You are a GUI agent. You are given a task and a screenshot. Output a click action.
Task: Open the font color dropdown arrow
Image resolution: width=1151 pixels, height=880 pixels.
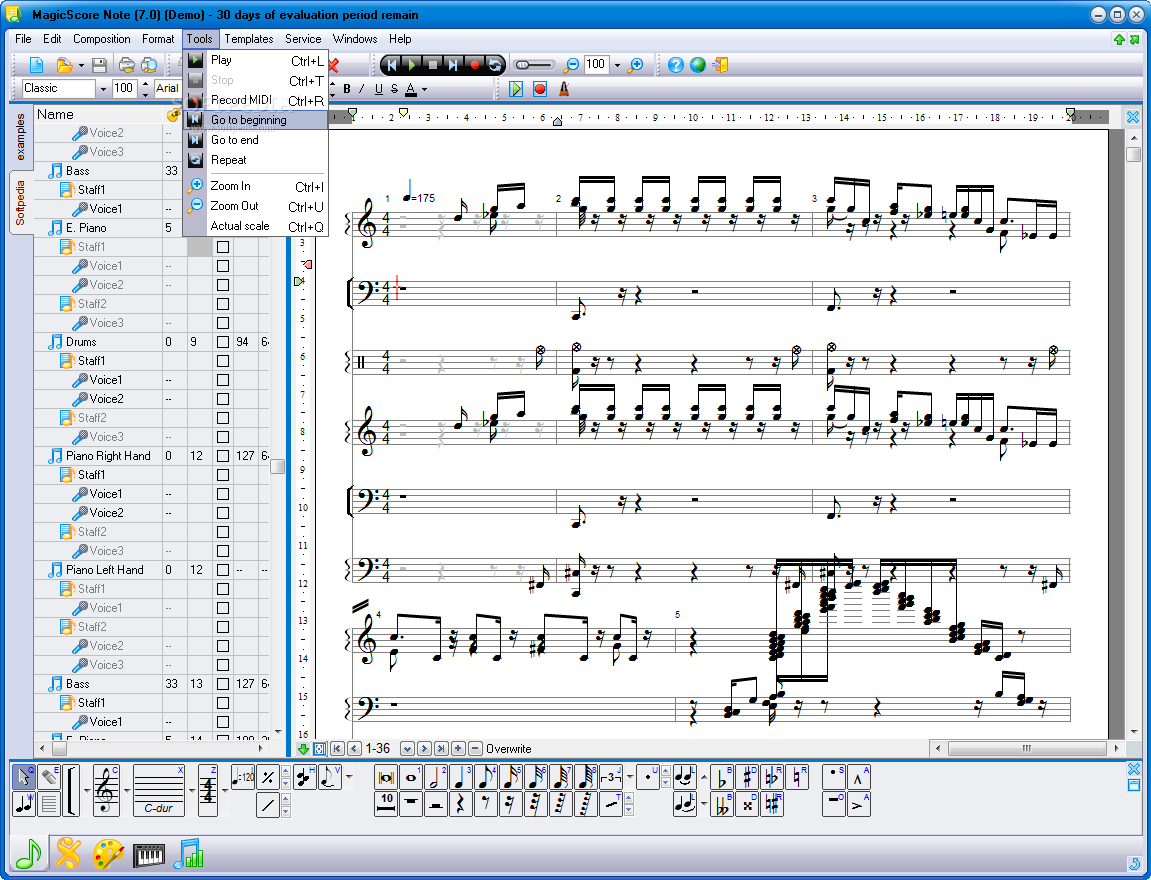point(424,89)
